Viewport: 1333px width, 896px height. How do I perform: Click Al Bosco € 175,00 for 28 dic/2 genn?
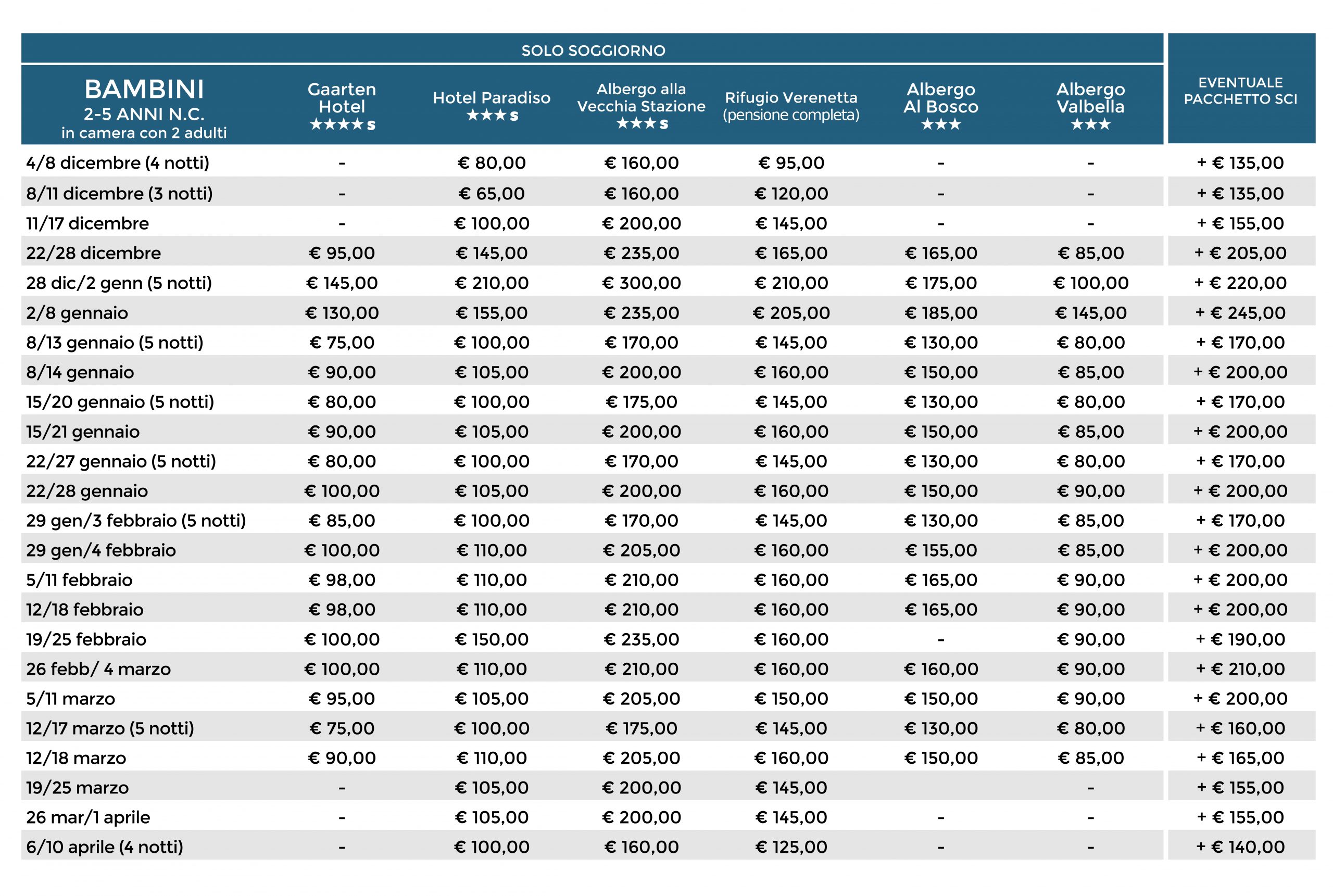click(941, 283)
